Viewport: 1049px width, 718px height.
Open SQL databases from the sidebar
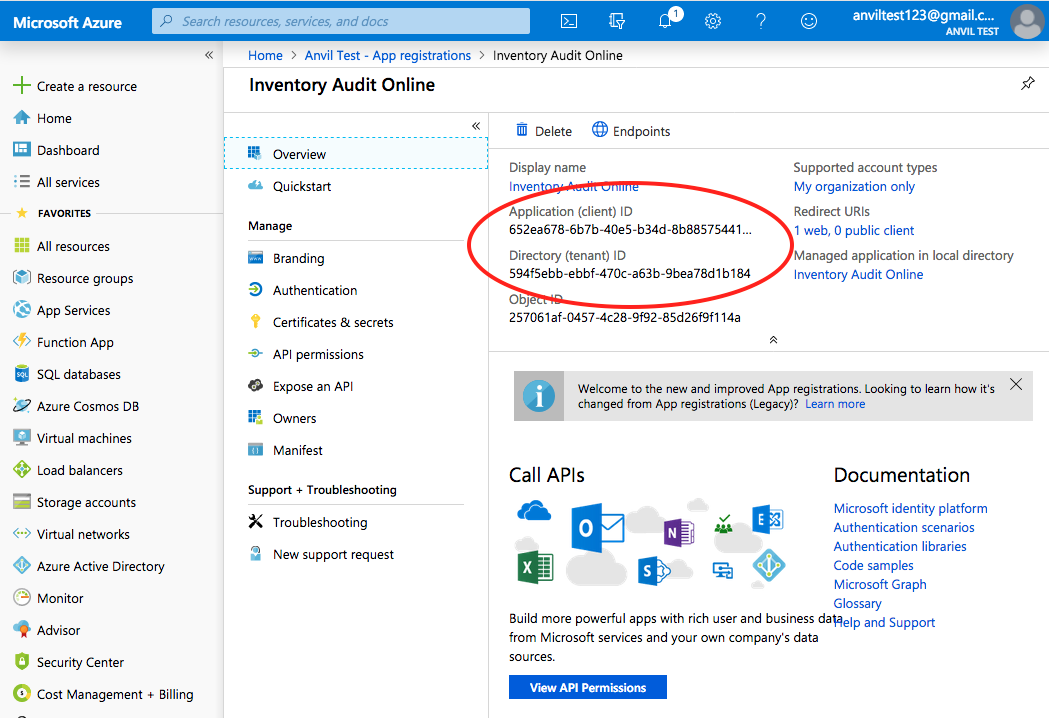tap(75, 373)
